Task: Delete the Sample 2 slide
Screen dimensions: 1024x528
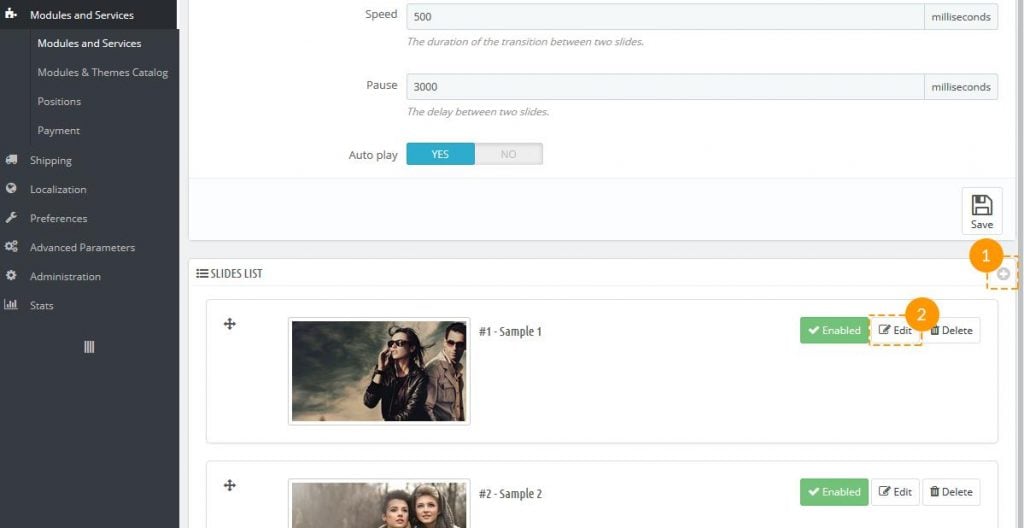Action: click(951, 492)
